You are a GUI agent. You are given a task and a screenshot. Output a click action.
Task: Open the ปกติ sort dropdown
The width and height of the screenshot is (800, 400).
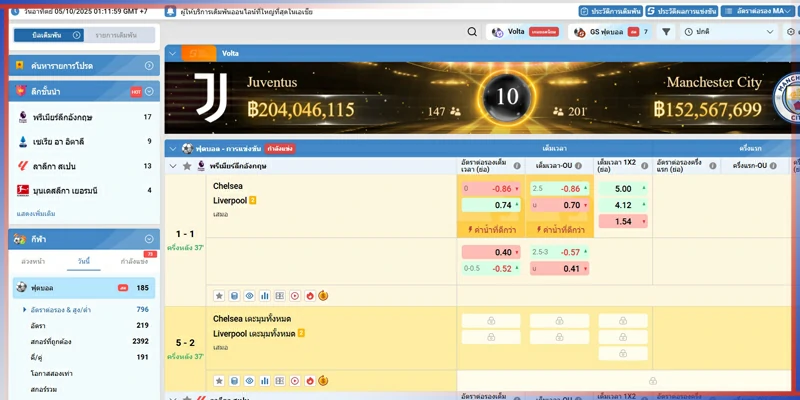pos(730,32)
